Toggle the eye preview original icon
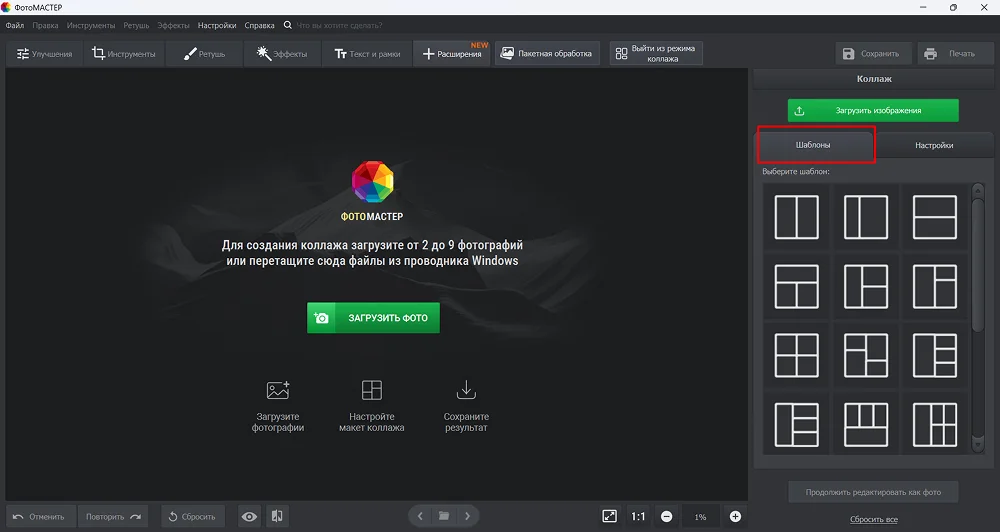This screenshot has height=532, width=1000. click(249, 517)
